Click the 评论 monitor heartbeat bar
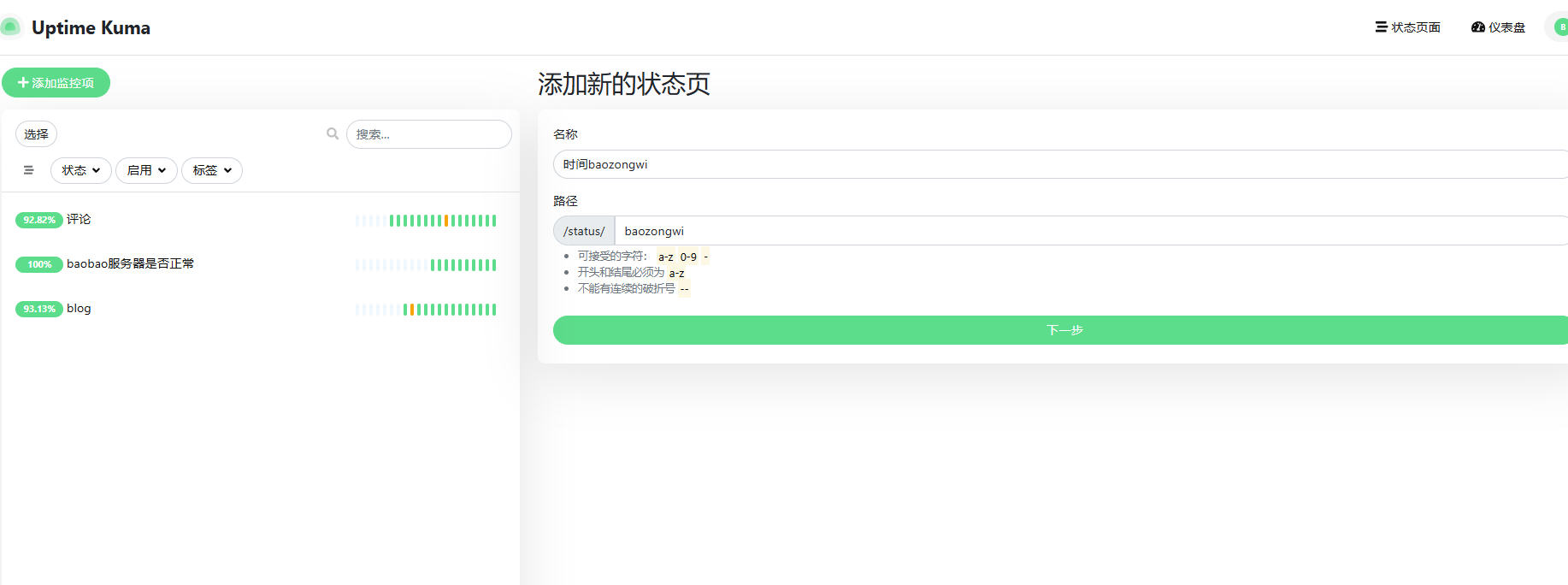1568x585 pixels. click(x=426, y=221)
